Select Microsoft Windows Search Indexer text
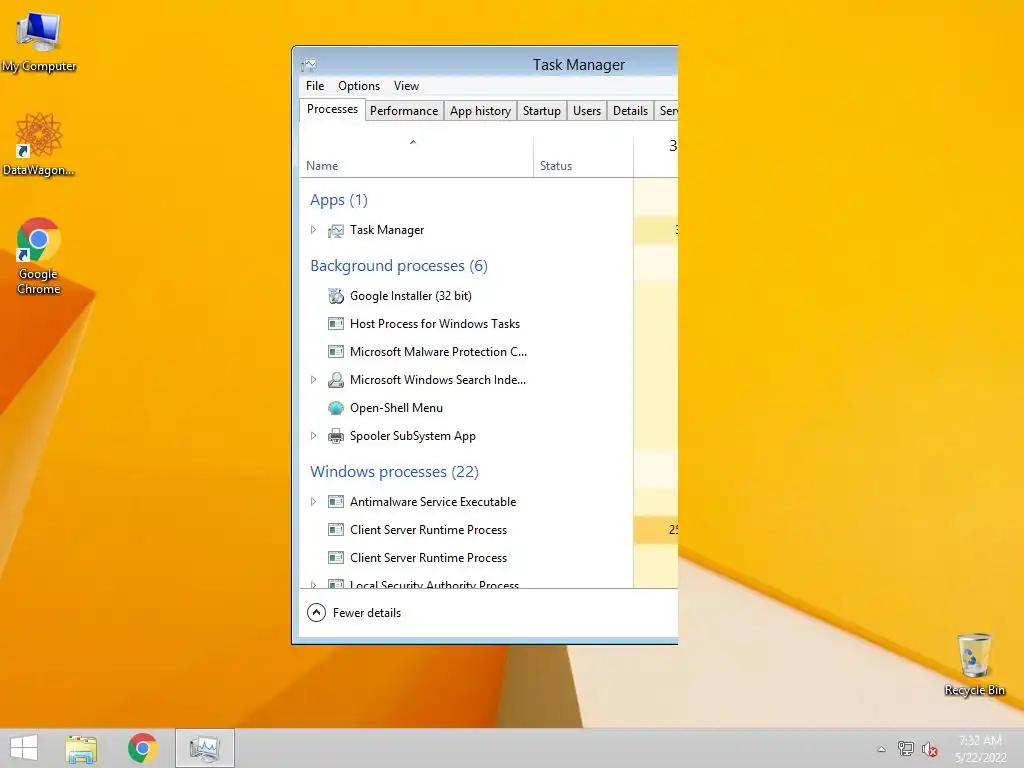 click(x=438, y=379)
